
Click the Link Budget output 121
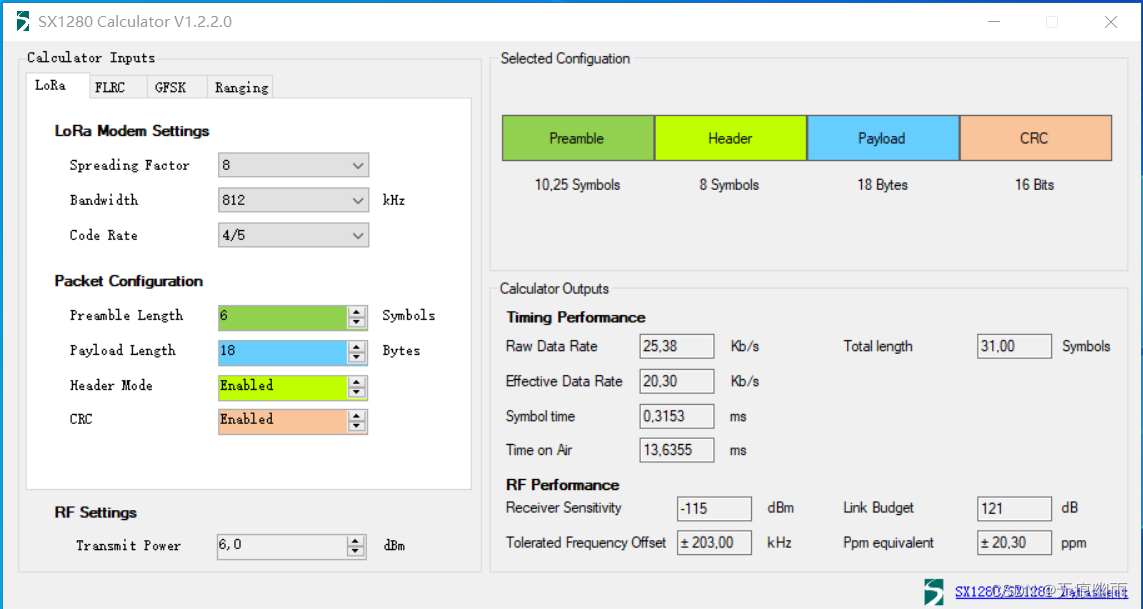point(1014,508)
